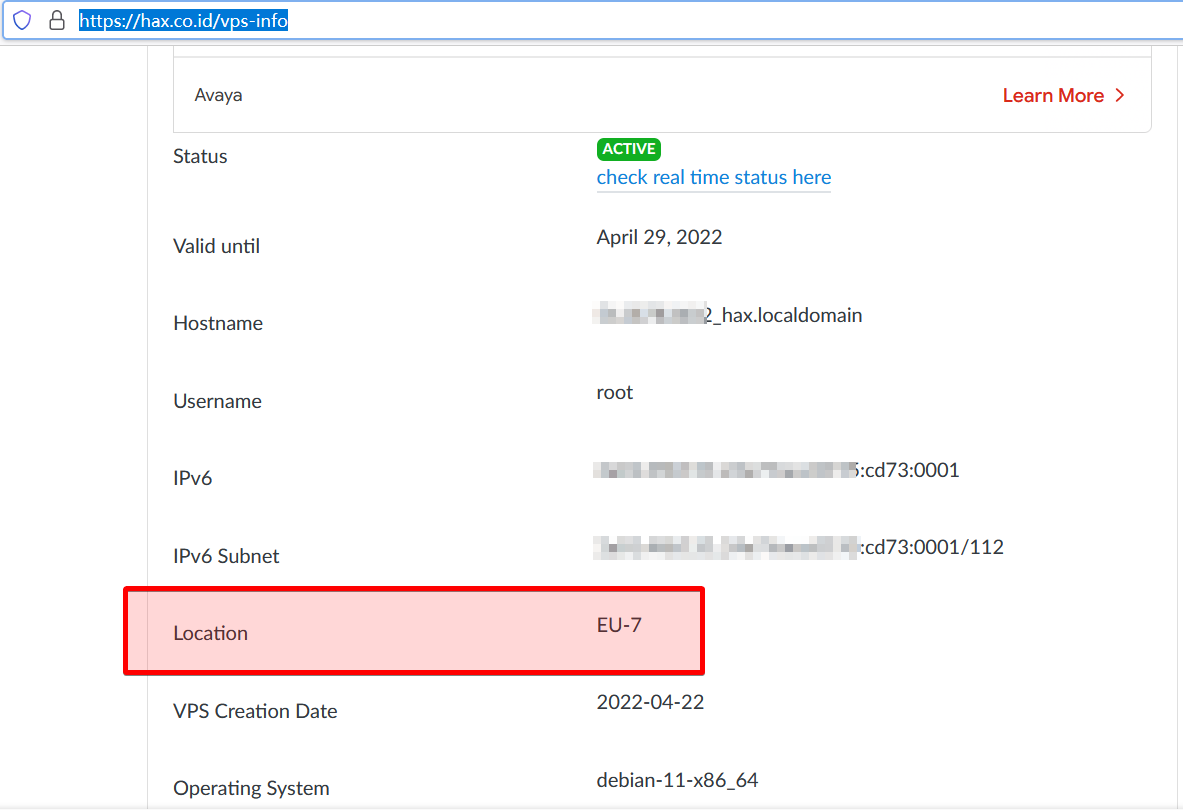Select the EU-7 location value

tap(619, 625)
